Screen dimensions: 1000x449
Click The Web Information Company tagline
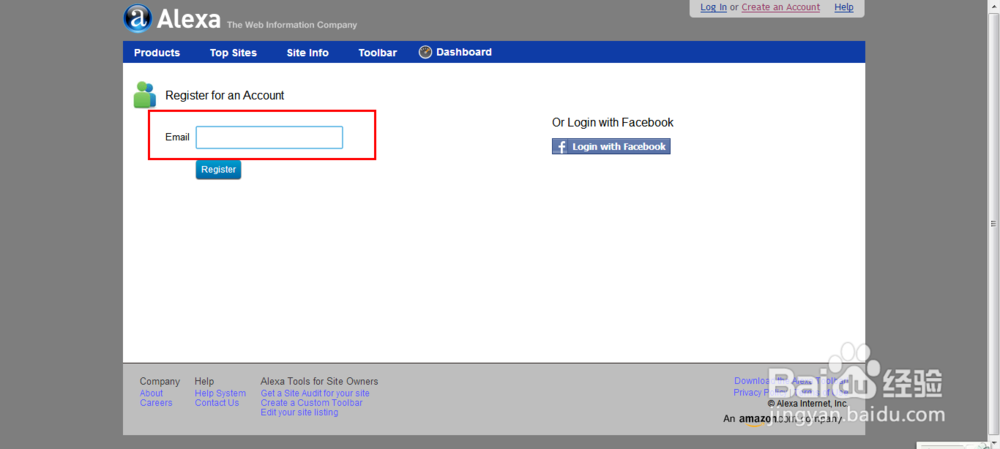pos(292,26)
